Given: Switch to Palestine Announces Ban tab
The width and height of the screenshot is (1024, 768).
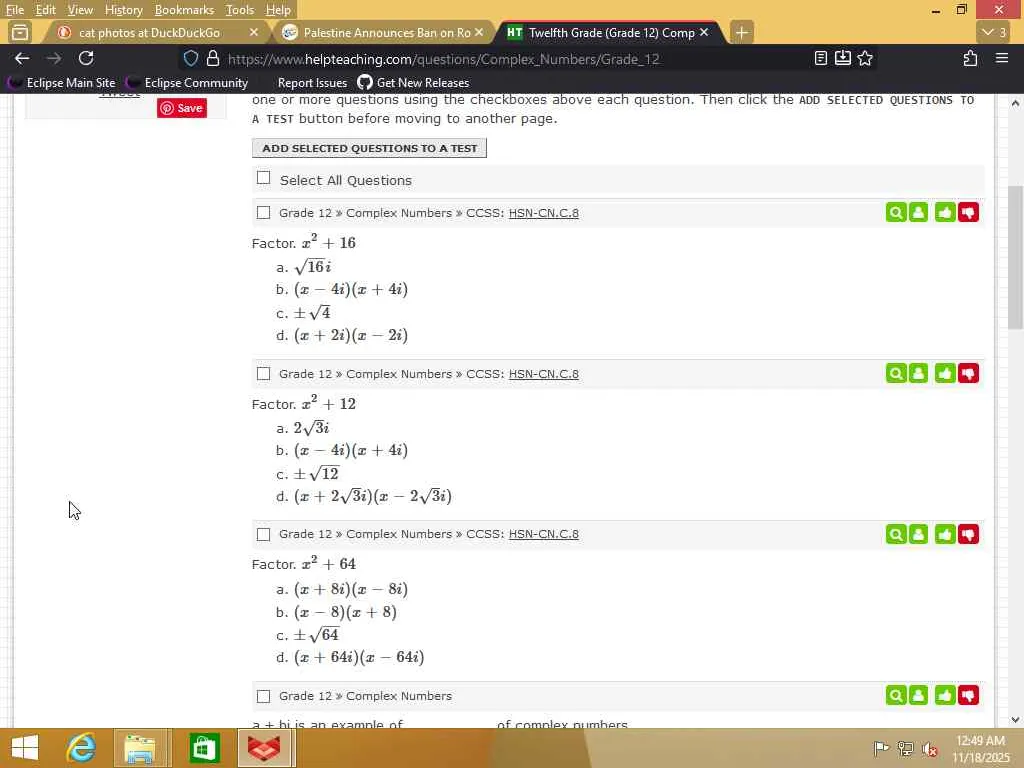Looking at the screenshot, I should pyautogui.click(x=387, y=33).
